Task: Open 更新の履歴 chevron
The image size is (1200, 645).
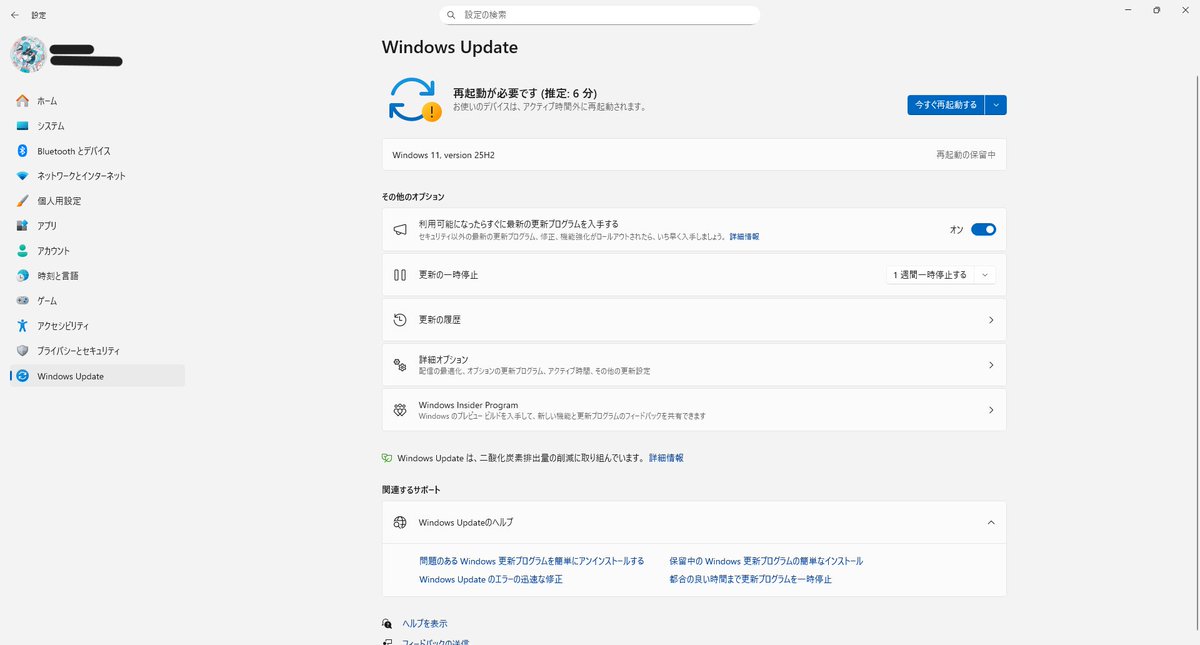Action: (991, 320)
